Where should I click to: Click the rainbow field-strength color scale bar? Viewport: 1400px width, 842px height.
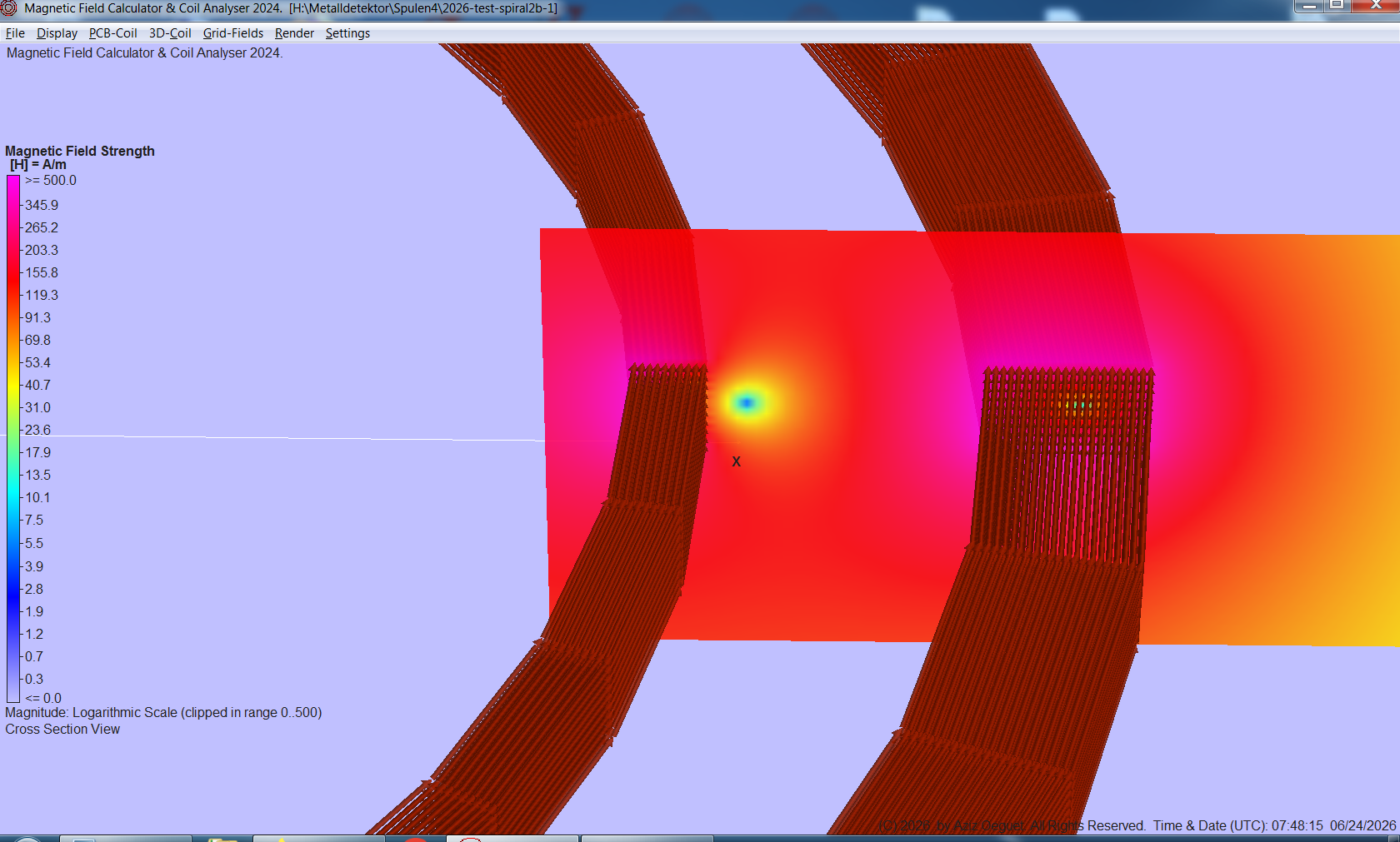pos(13,439)
